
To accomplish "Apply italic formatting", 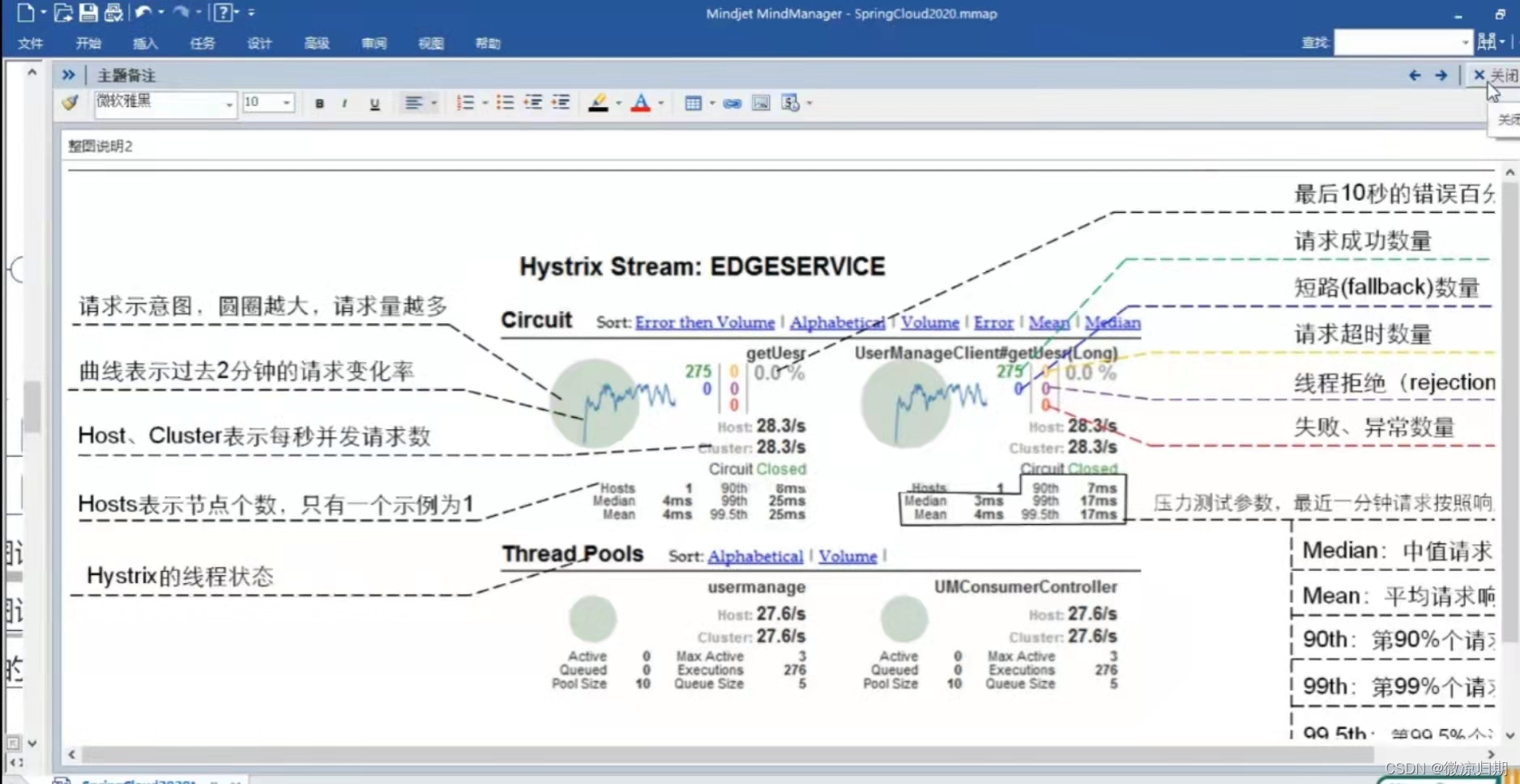I will click(345, 104).
